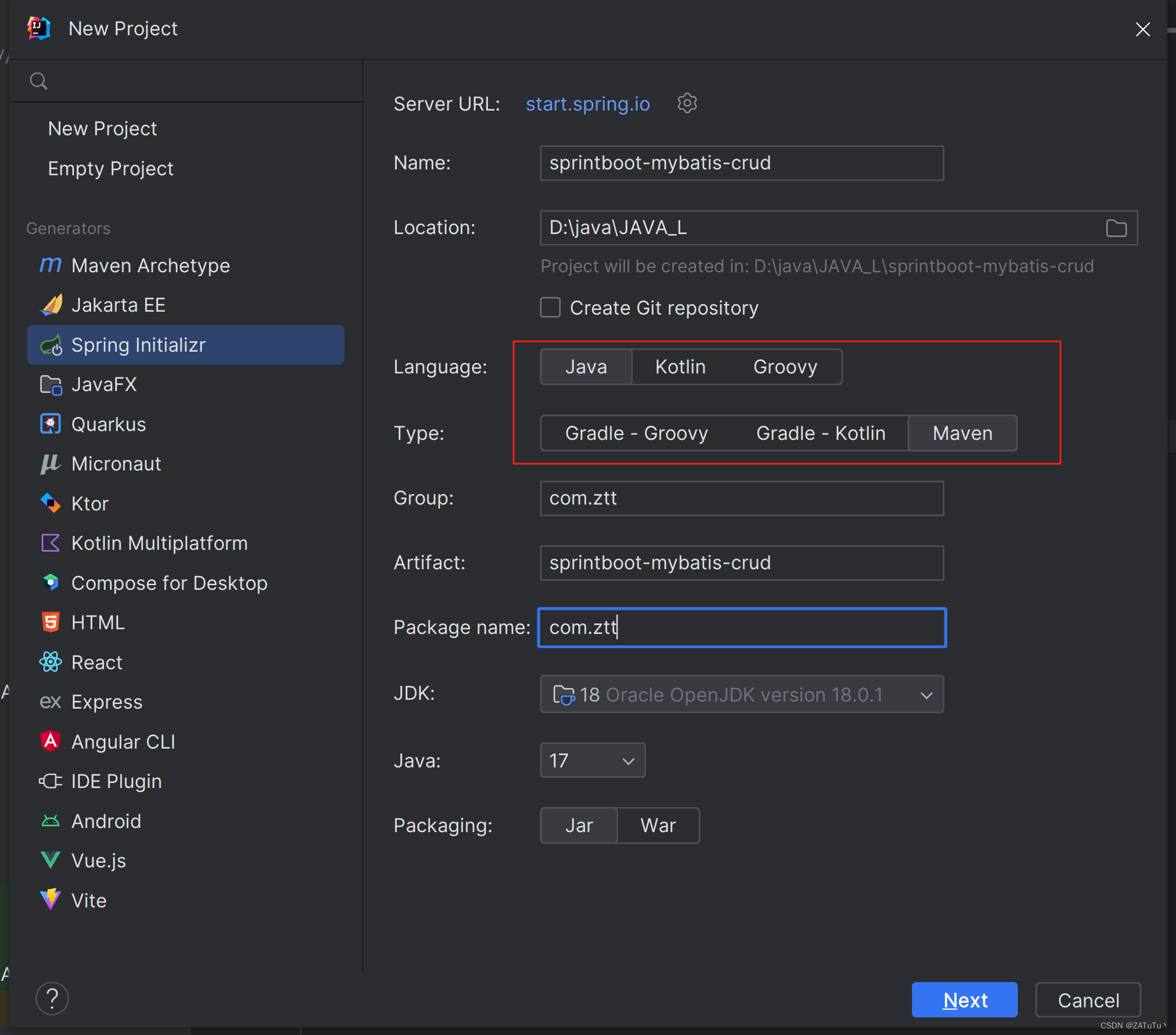Click the Spring Initializr icon in sidebar
This screenshot has width=1176, height=1035.
click(51, 344)
